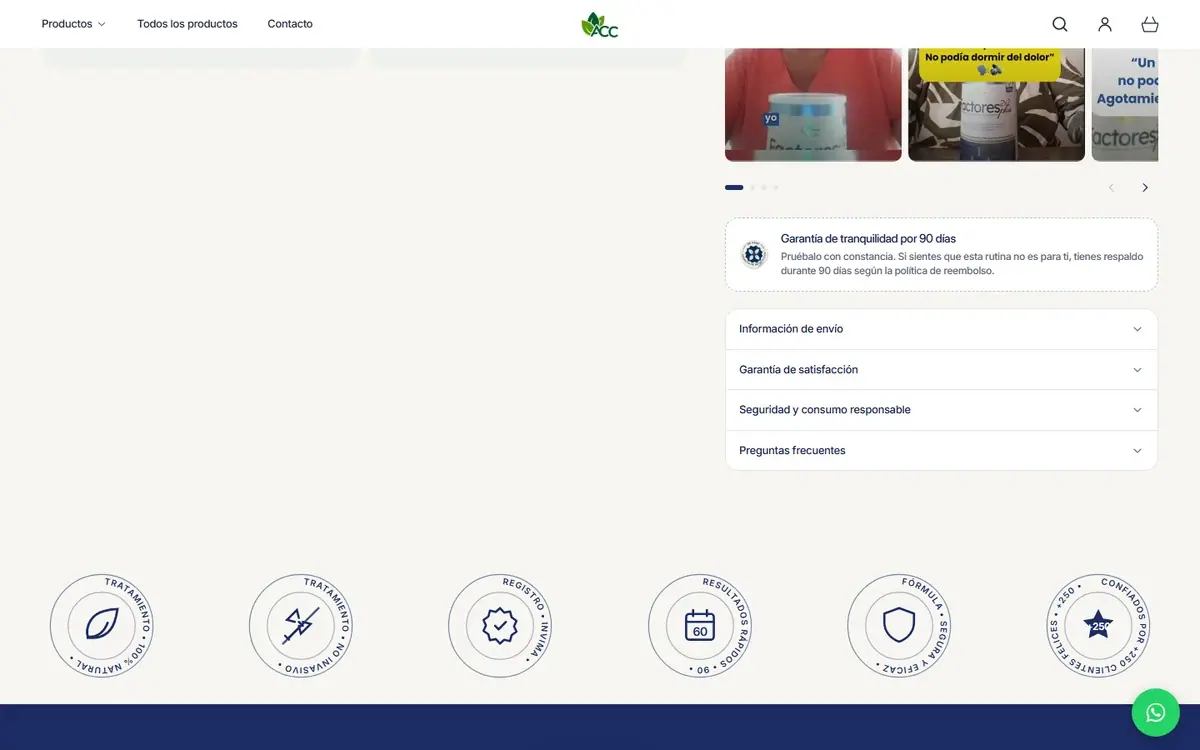Open the red-shirt testimonial video thumbnail
Screen dimensions: 1200x750
pos(813,104)
